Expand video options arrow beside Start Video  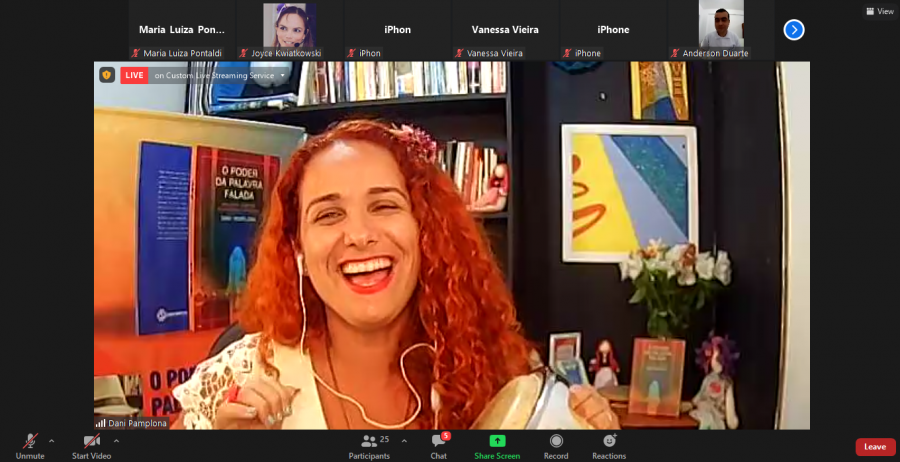(x=116, y=440)
